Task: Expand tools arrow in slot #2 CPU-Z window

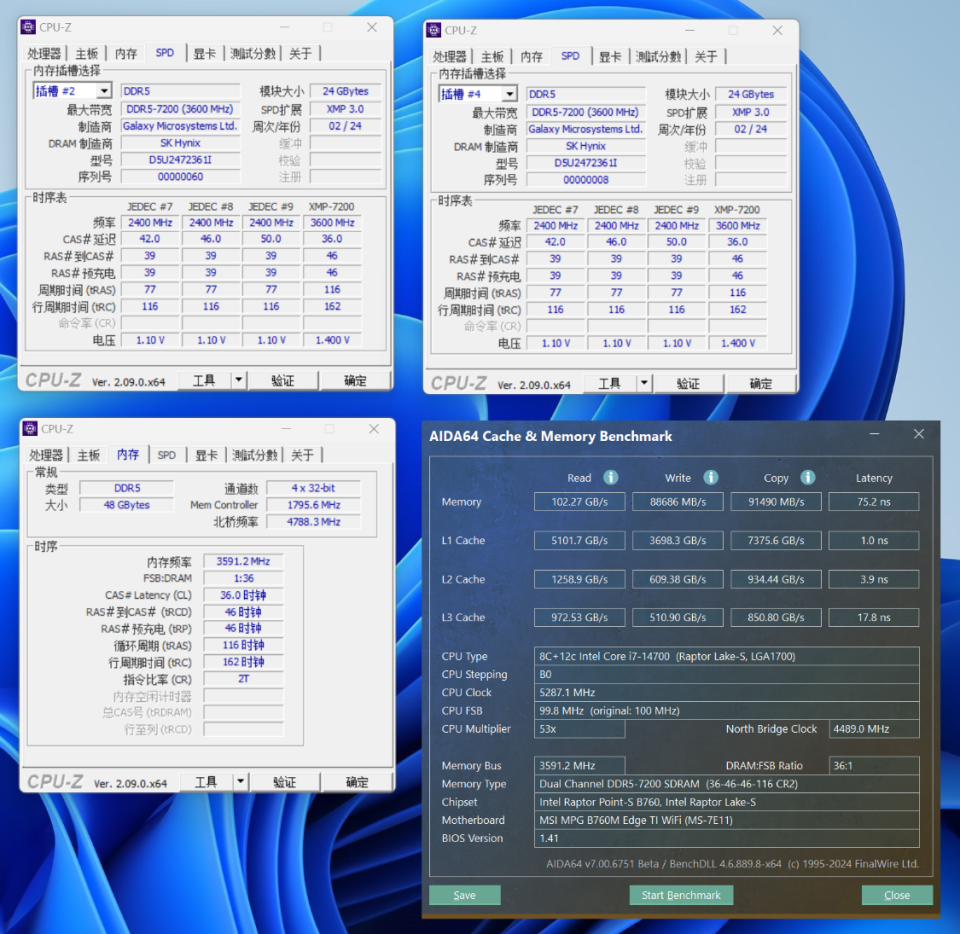Action: click(x=238, y=380)
